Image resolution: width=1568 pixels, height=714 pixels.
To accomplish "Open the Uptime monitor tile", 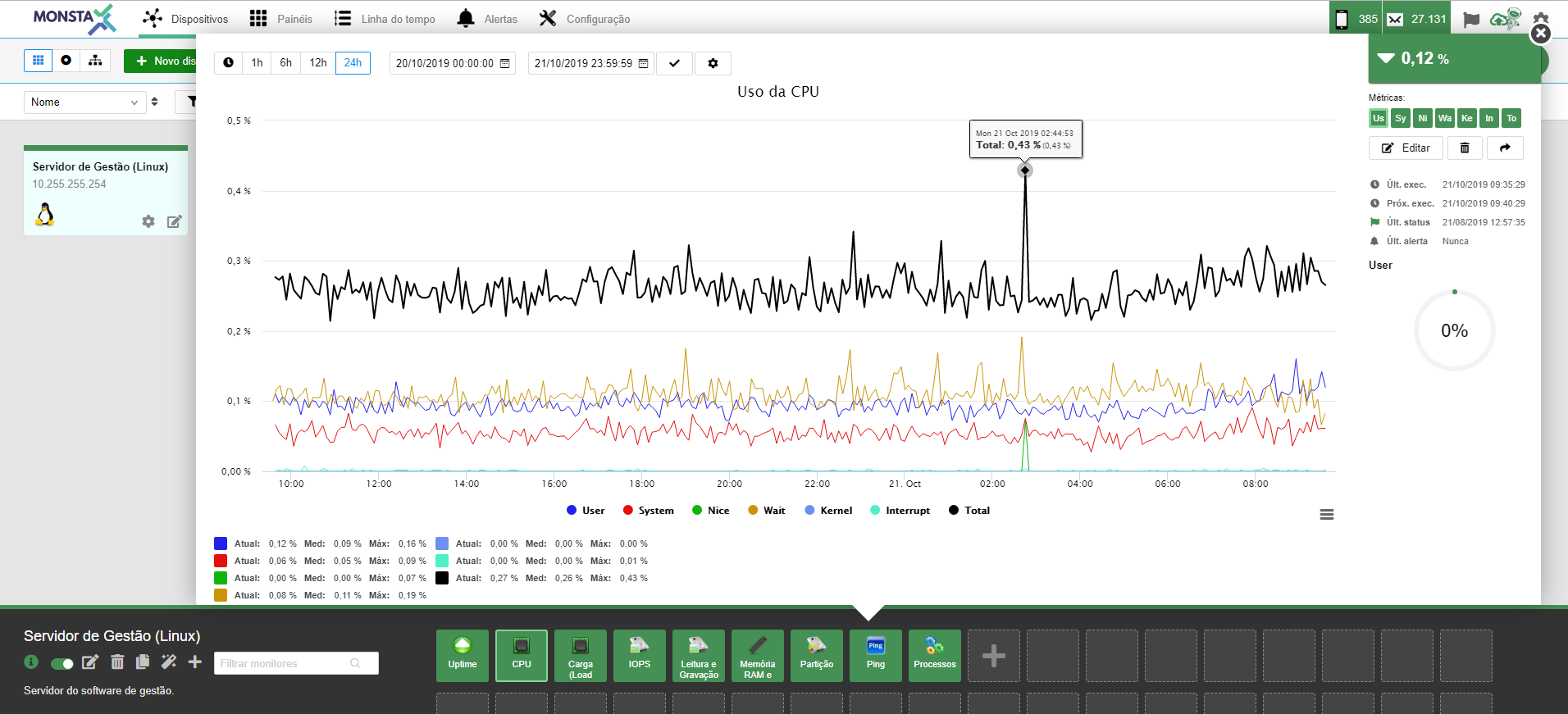I will click(x=463, y=656).
